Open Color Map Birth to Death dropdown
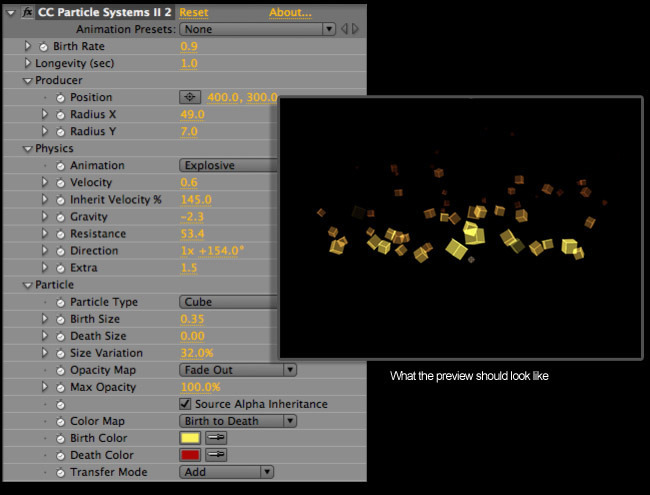This screenshot has height=495, width=650. tap(238, 421)
